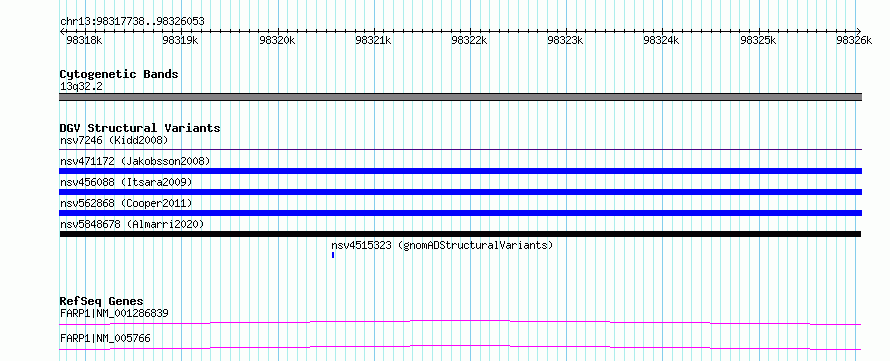The width and height of the screenshot is (890, 361).
Task: Select the 98324k ruler tick label
Action: coord(662,40)
